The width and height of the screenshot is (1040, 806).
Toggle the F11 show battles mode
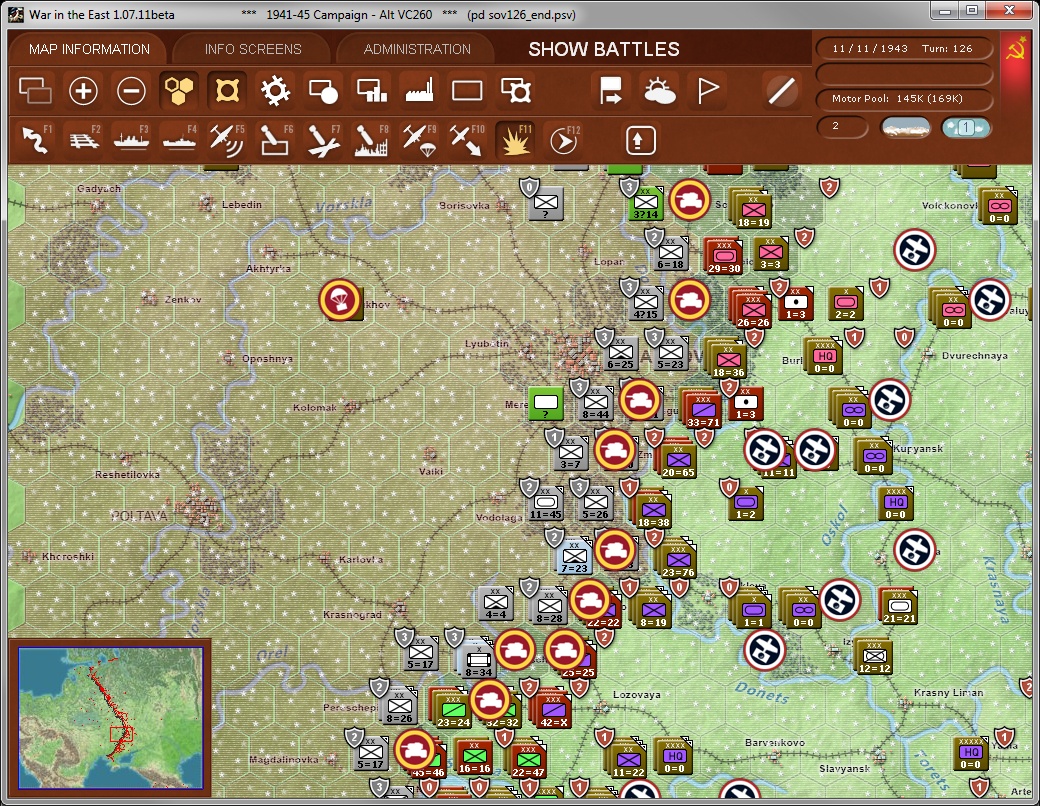tap(515, 140)
